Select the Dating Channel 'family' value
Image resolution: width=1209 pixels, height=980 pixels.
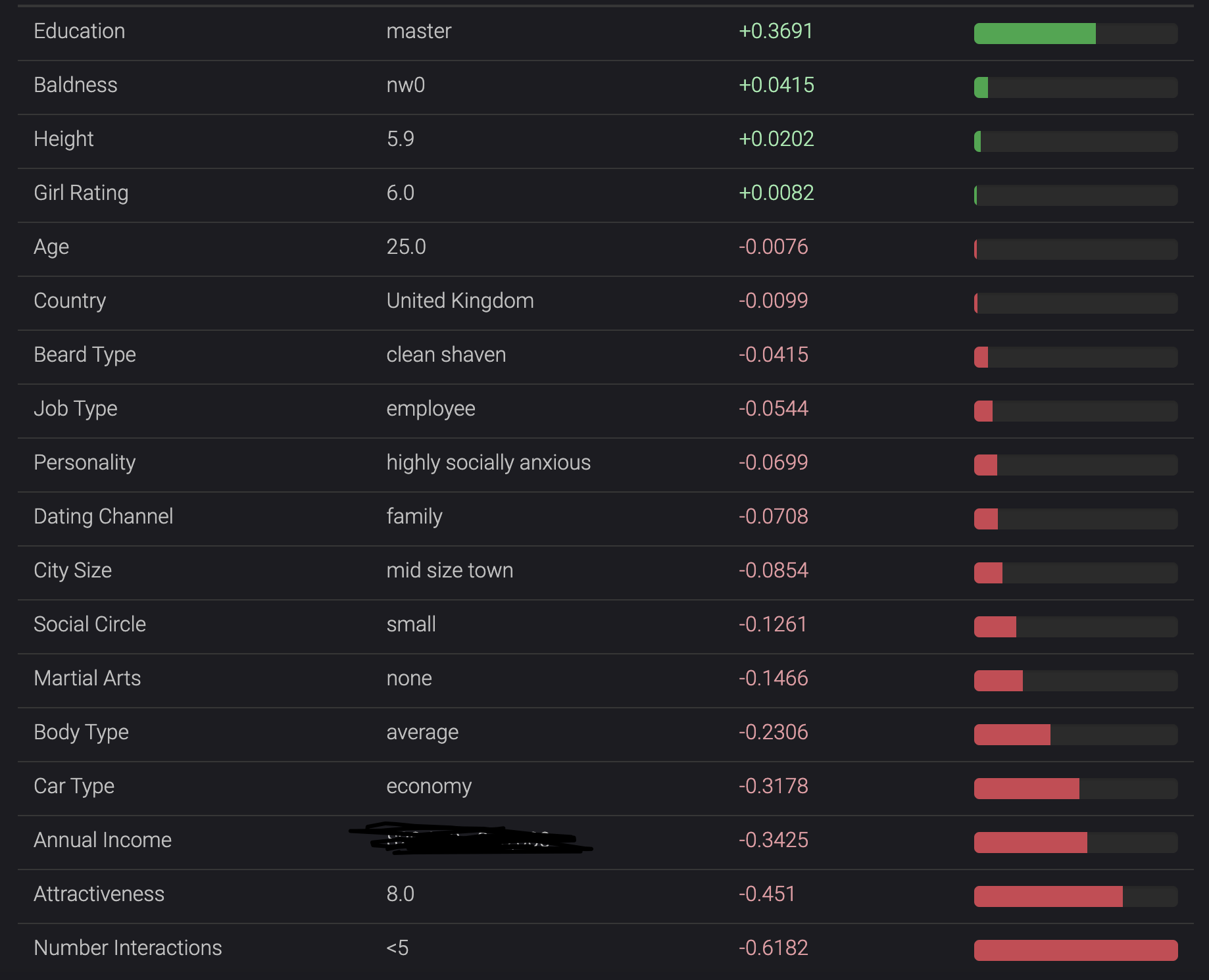tap(414, 516)
